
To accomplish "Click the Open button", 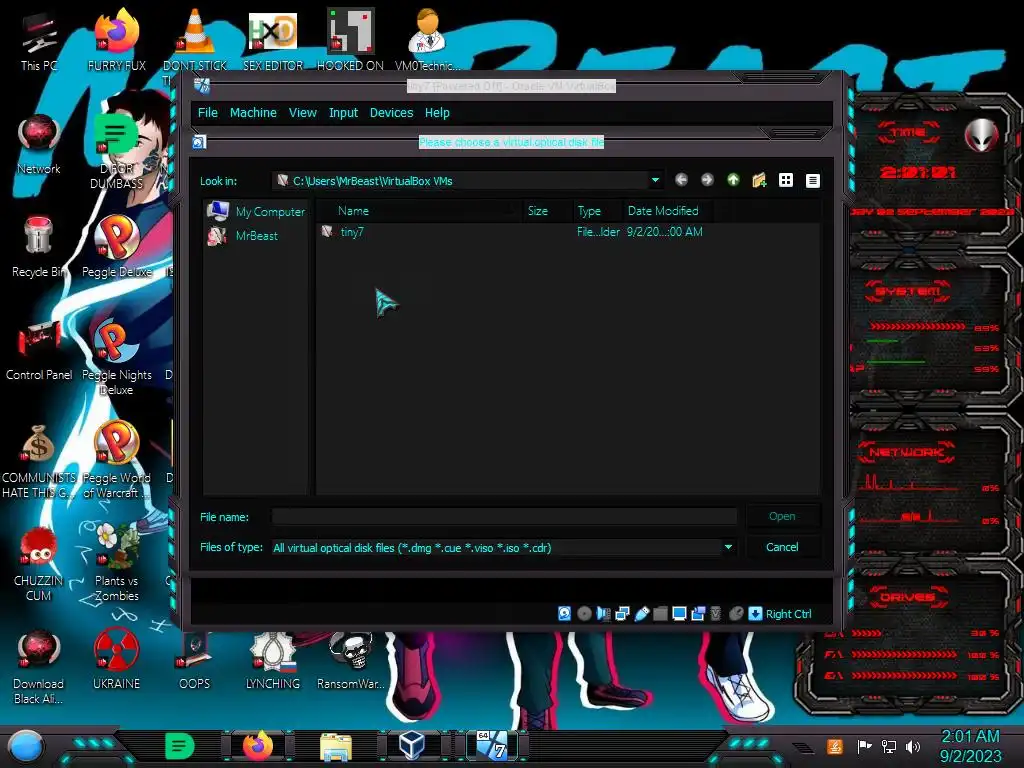I will (x=782, y=516).
